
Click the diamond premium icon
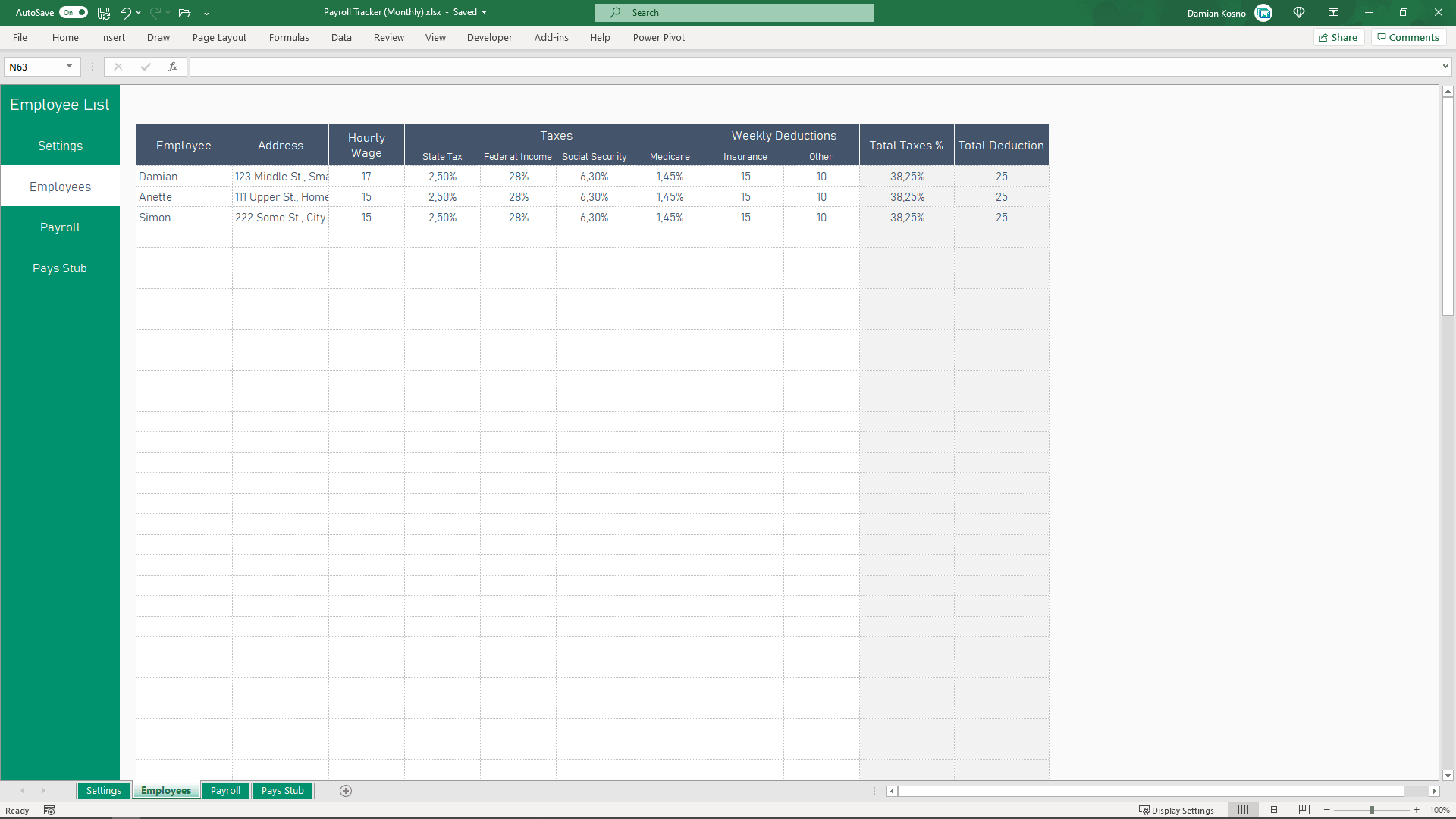[x=1299, y=13]
